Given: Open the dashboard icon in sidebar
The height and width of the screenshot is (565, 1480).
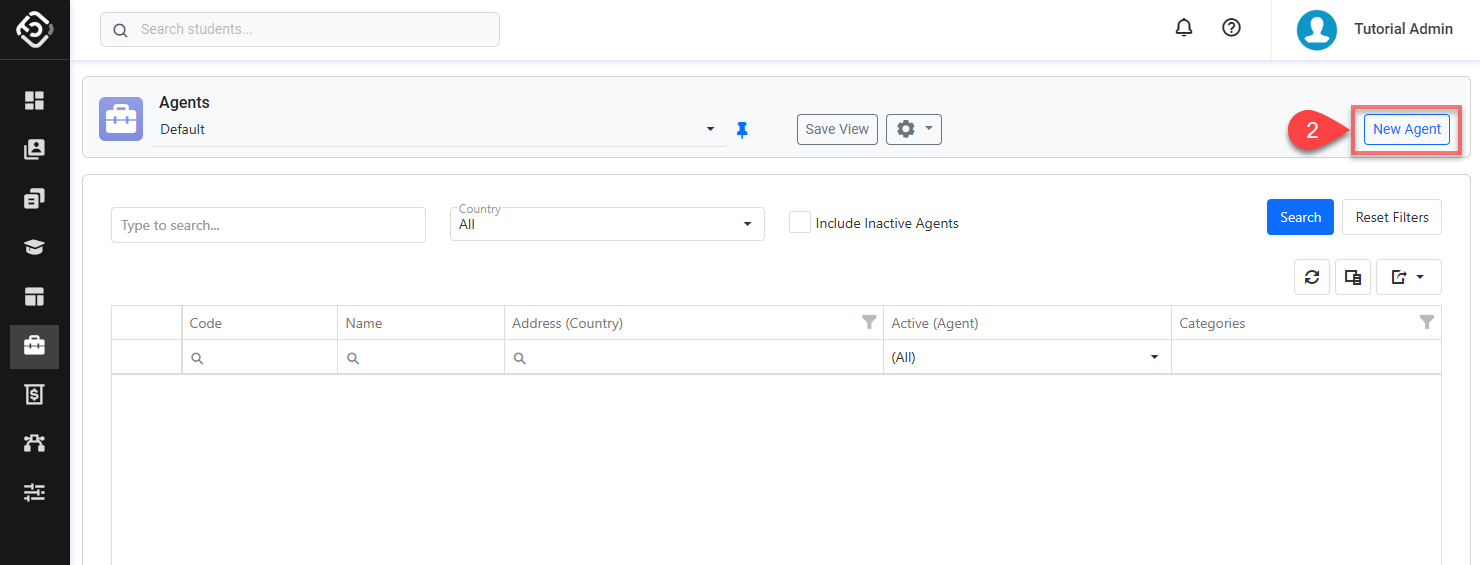Looking at the screenshot, I should point(35,100).
